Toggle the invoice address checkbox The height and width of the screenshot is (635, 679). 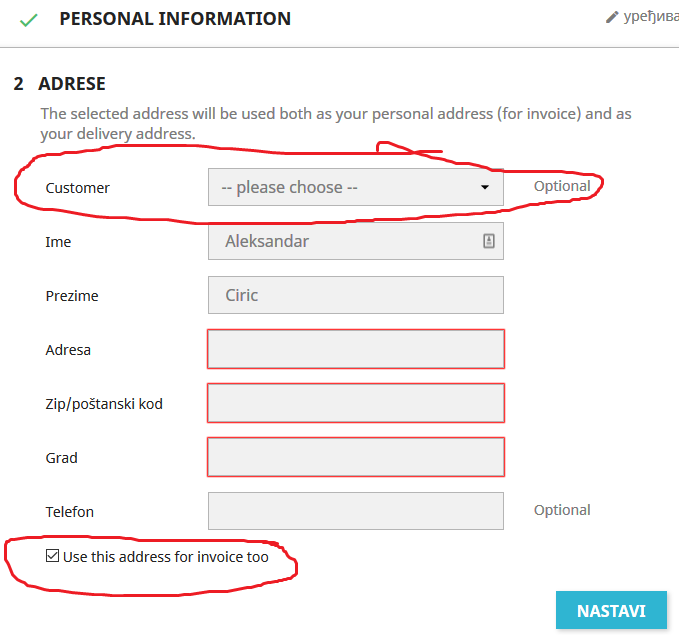point(52,556)
